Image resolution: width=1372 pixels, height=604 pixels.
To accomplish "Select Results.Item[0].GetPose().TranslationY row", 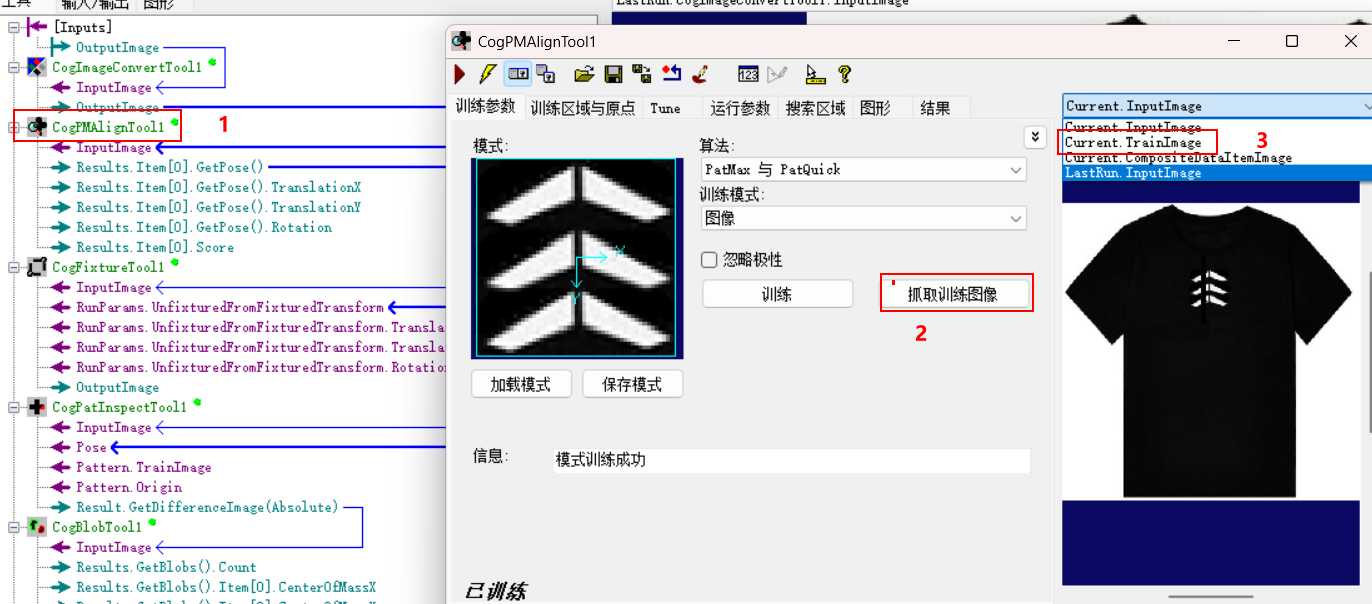I will click(218, 207).
